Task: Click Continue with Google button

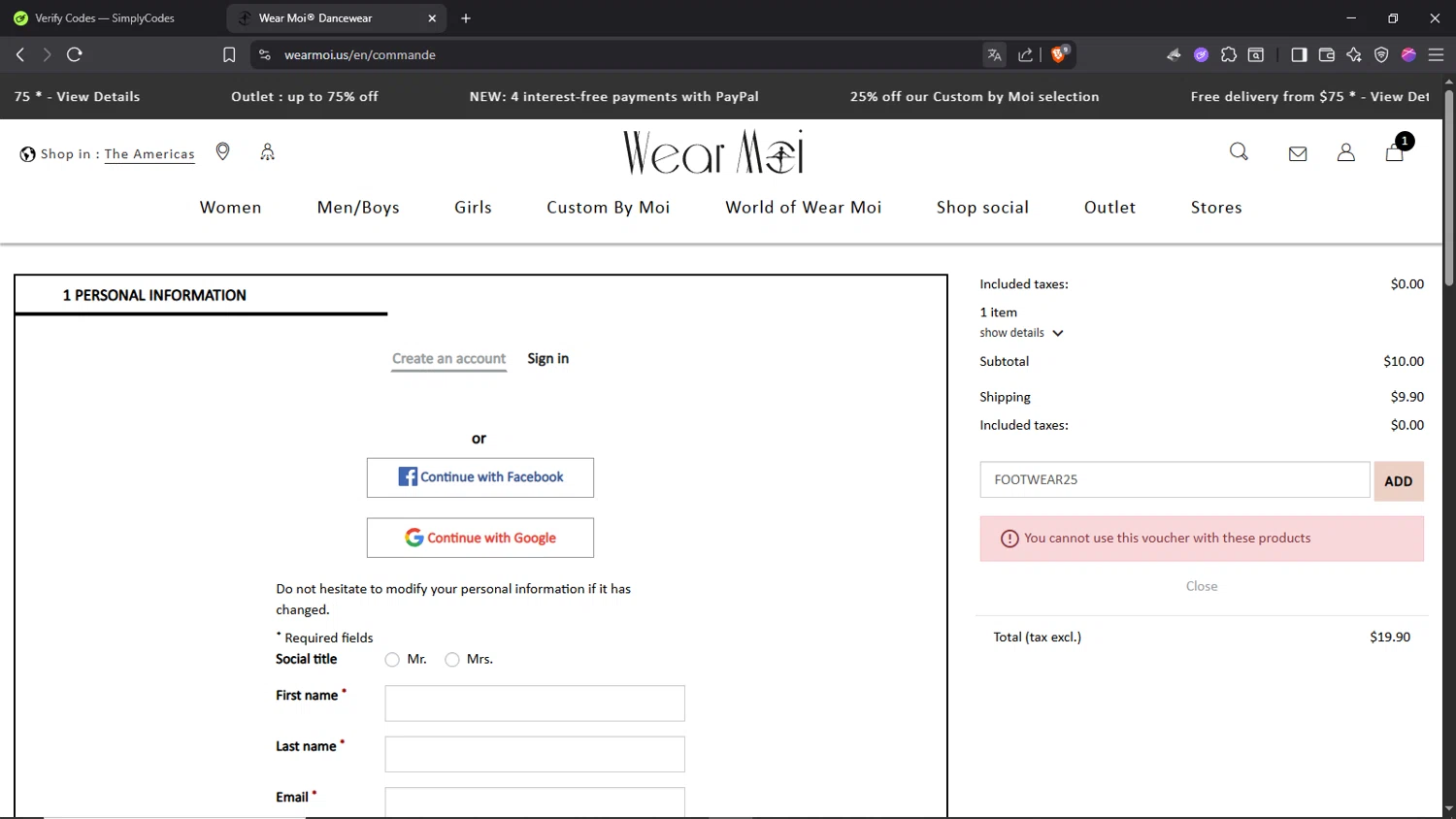Action: tap(480, 538)
